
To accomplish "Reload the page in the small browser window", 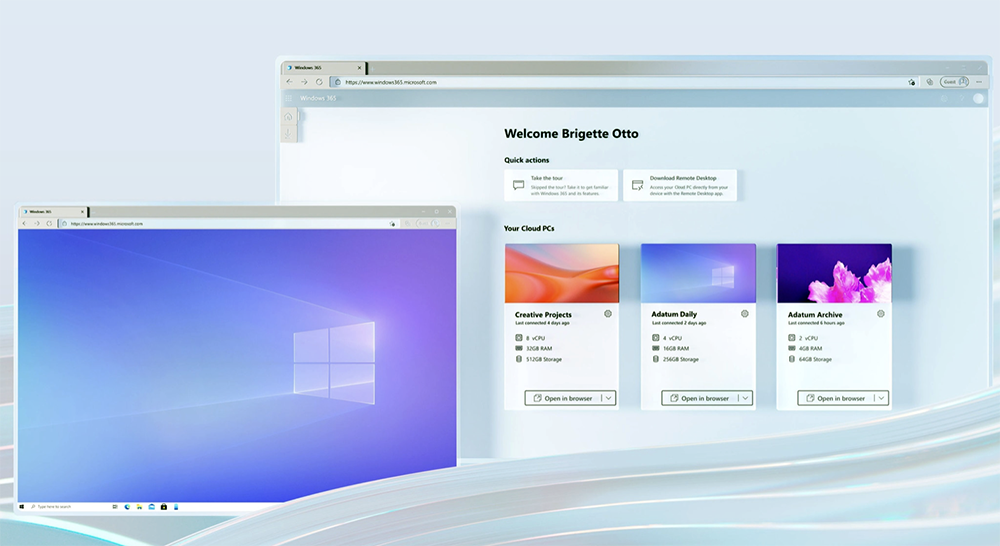I will [x=48, y=223].
